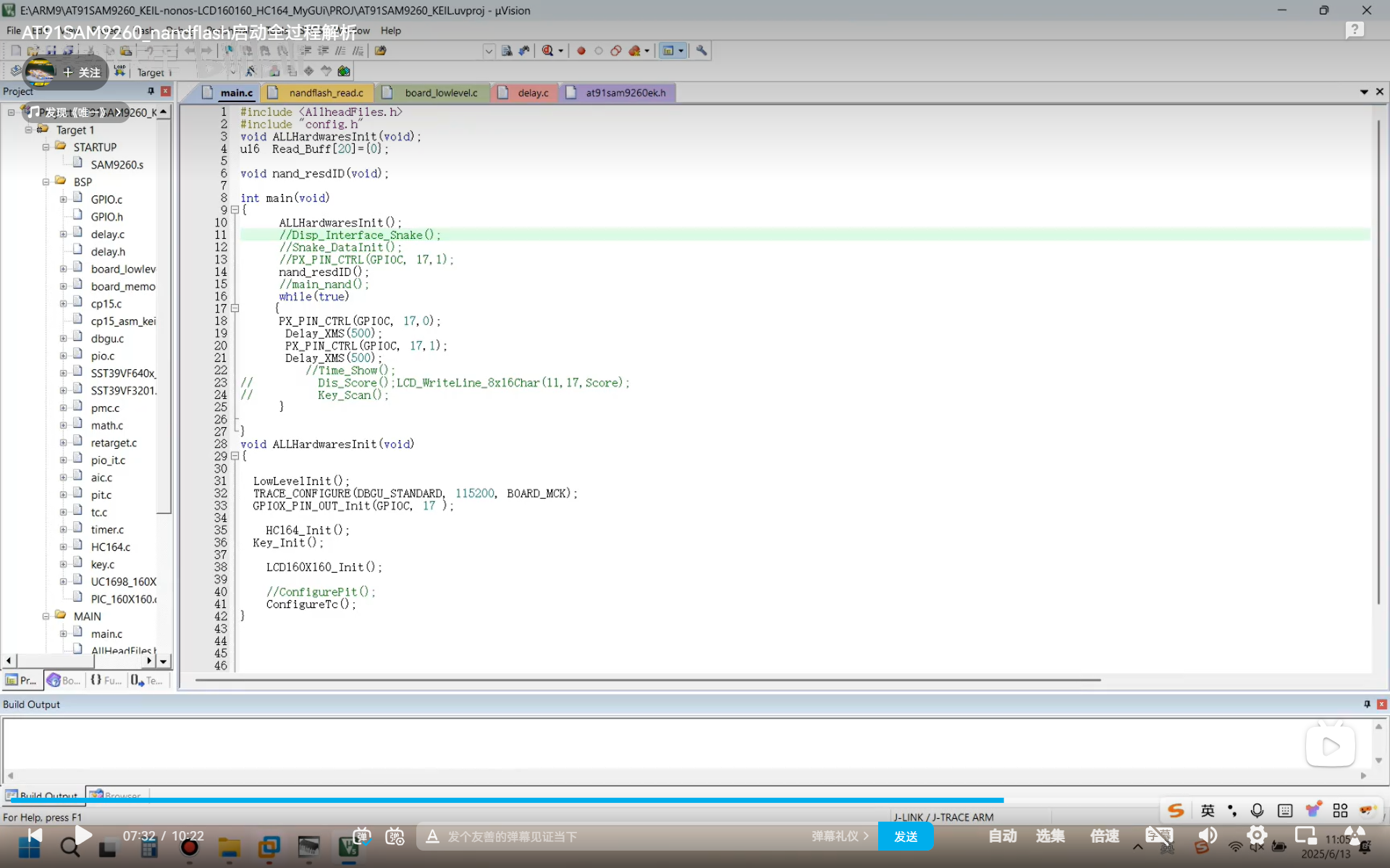Image resolution: width=1390 pixels, height=868 pixels.
Task: Click the 关注 follow button
Action: click(x=82, y=72)
